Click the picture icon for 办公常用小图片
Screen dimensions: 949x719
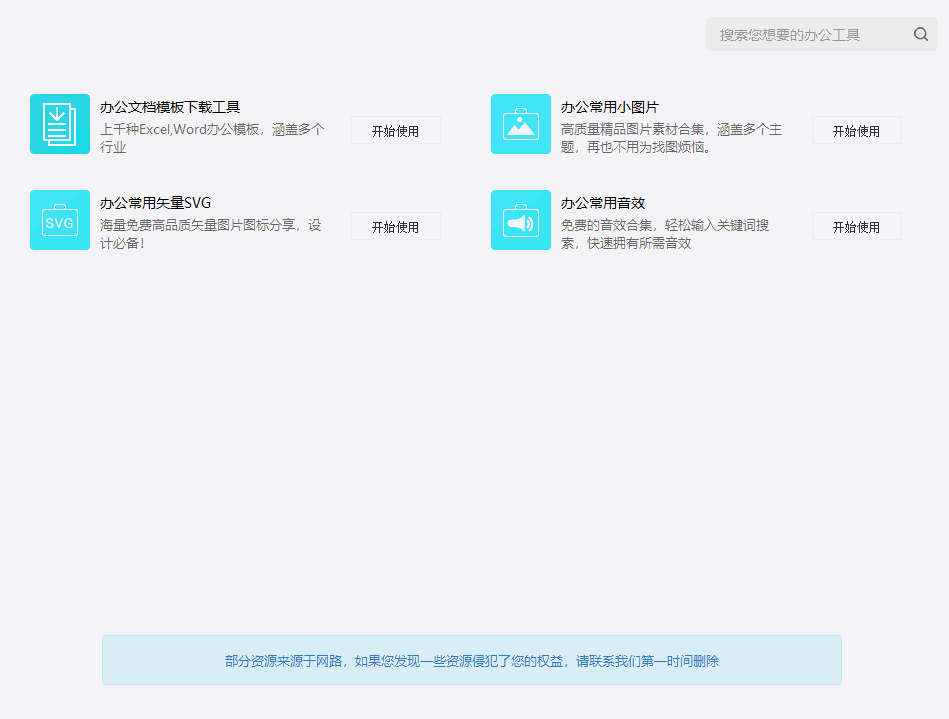click(x=521, y=123)
